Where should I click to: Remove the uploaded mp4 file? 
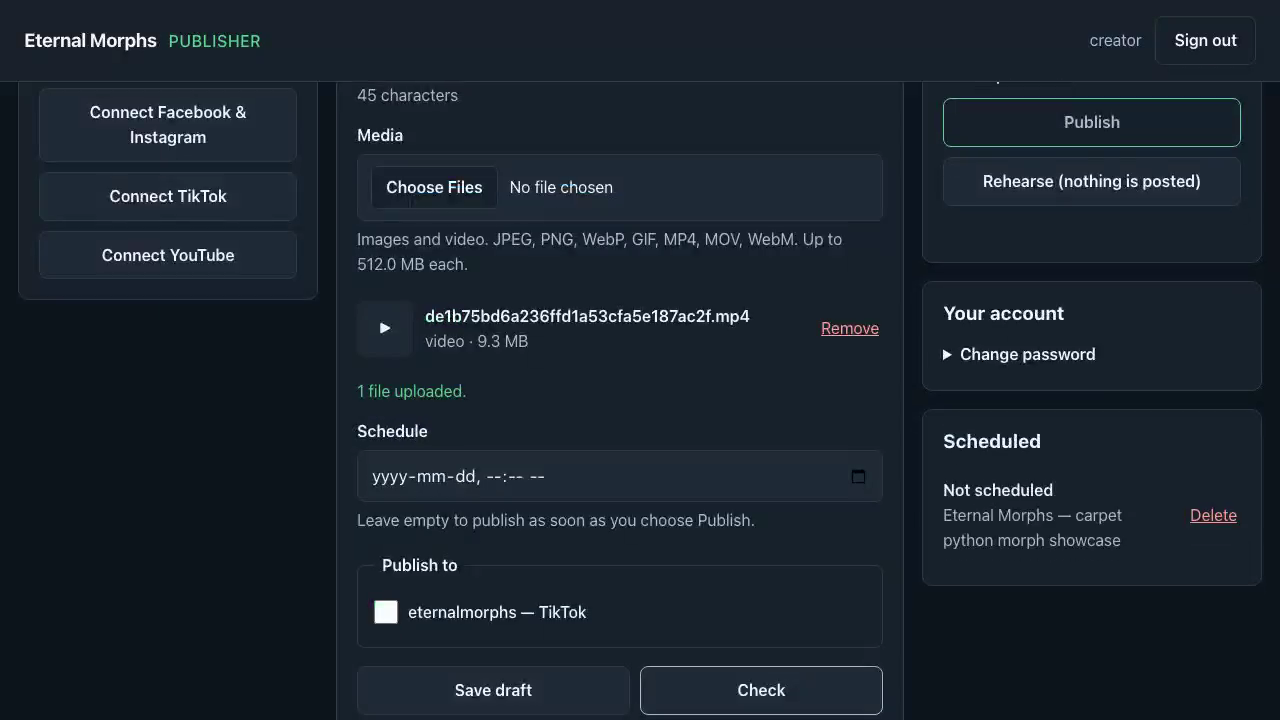coord(850,328)
